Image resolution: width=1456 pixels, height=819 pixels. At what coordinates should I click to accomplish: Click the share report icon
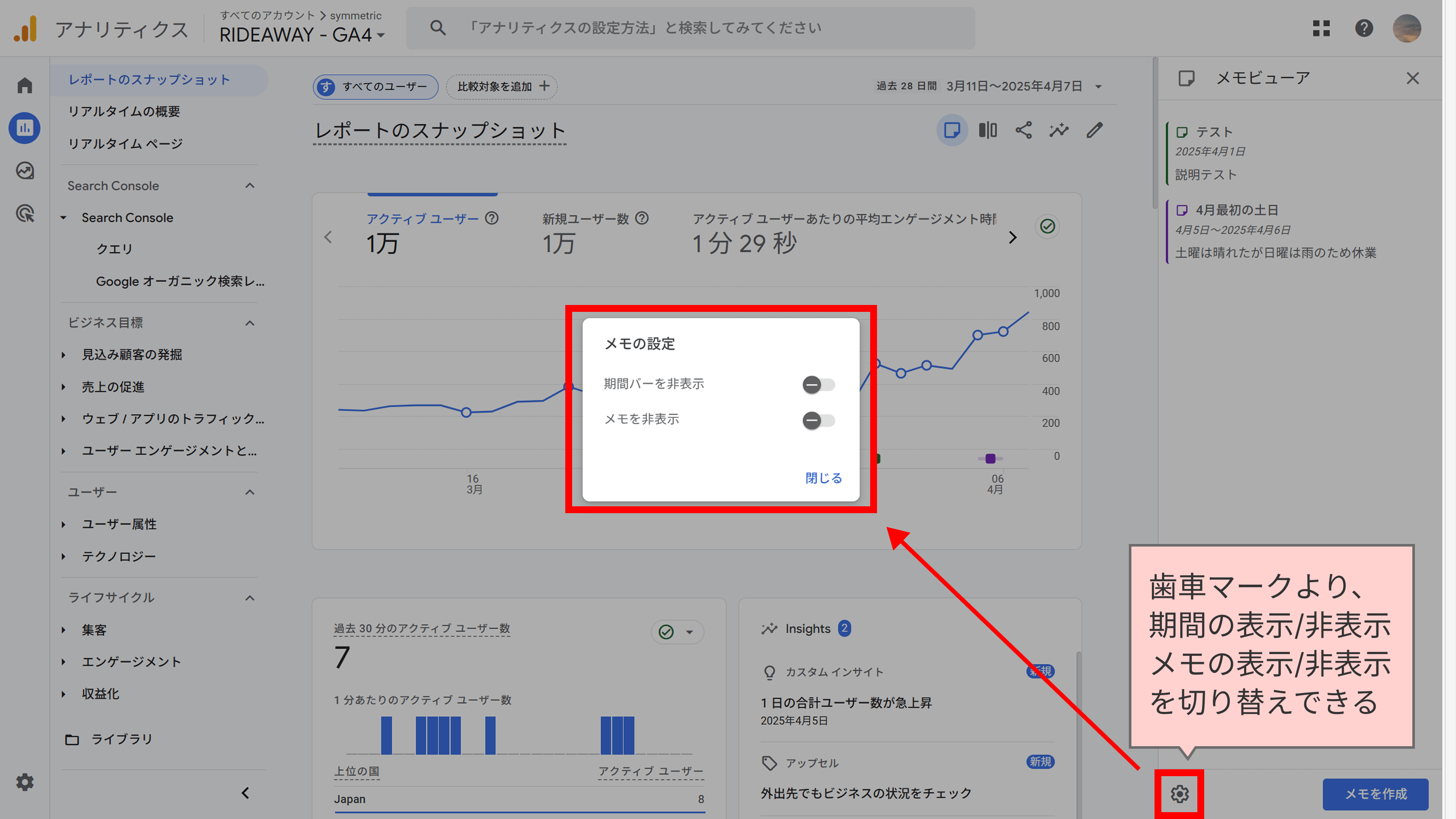(x=1023, y=131)
